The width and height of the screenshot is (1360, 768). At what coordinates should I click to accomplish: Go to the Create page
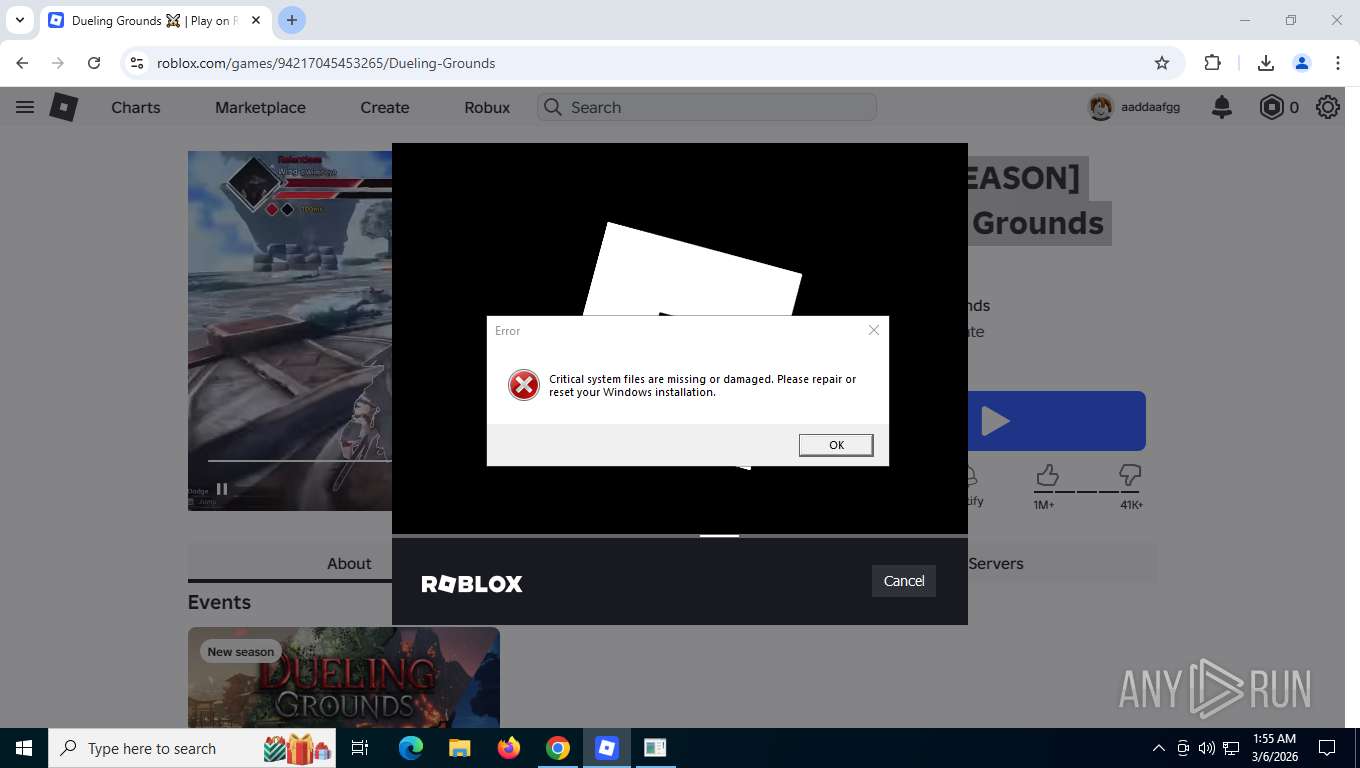tap(385, 107)
